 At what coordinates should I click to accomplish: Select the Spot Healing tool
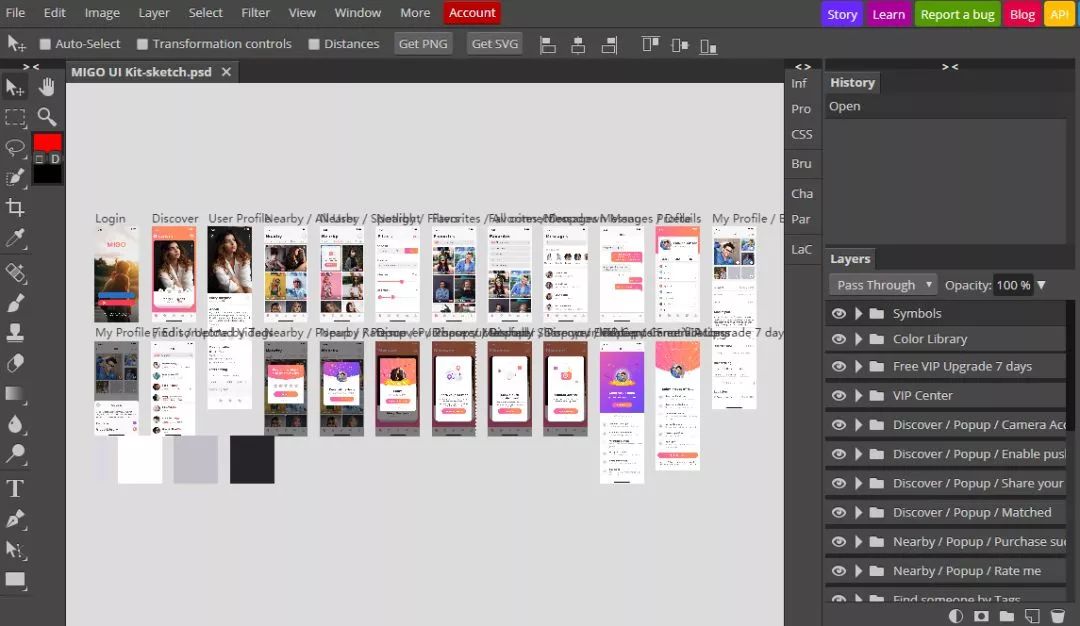[x=14, y=273]
